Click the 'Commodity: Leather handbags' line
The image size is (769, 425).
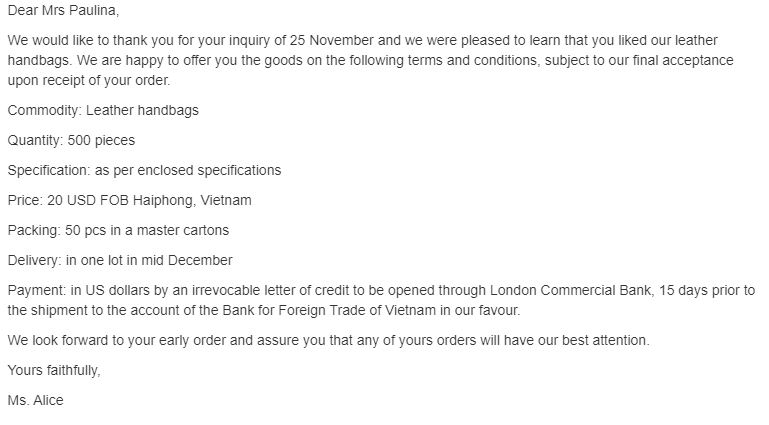(x=103, y=110)
